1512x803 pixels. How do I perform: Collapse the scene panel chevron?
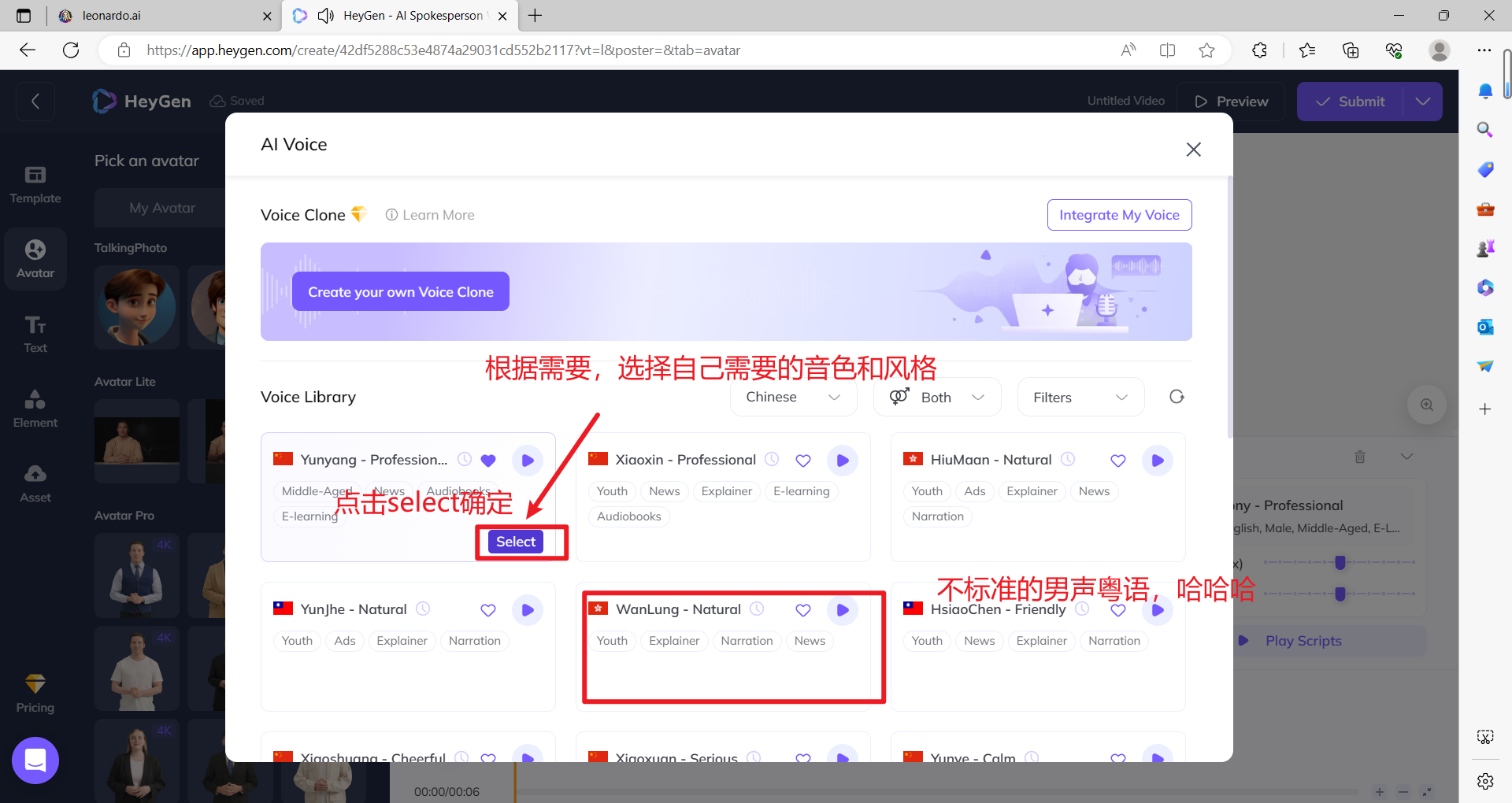[x=1406, y=457]
